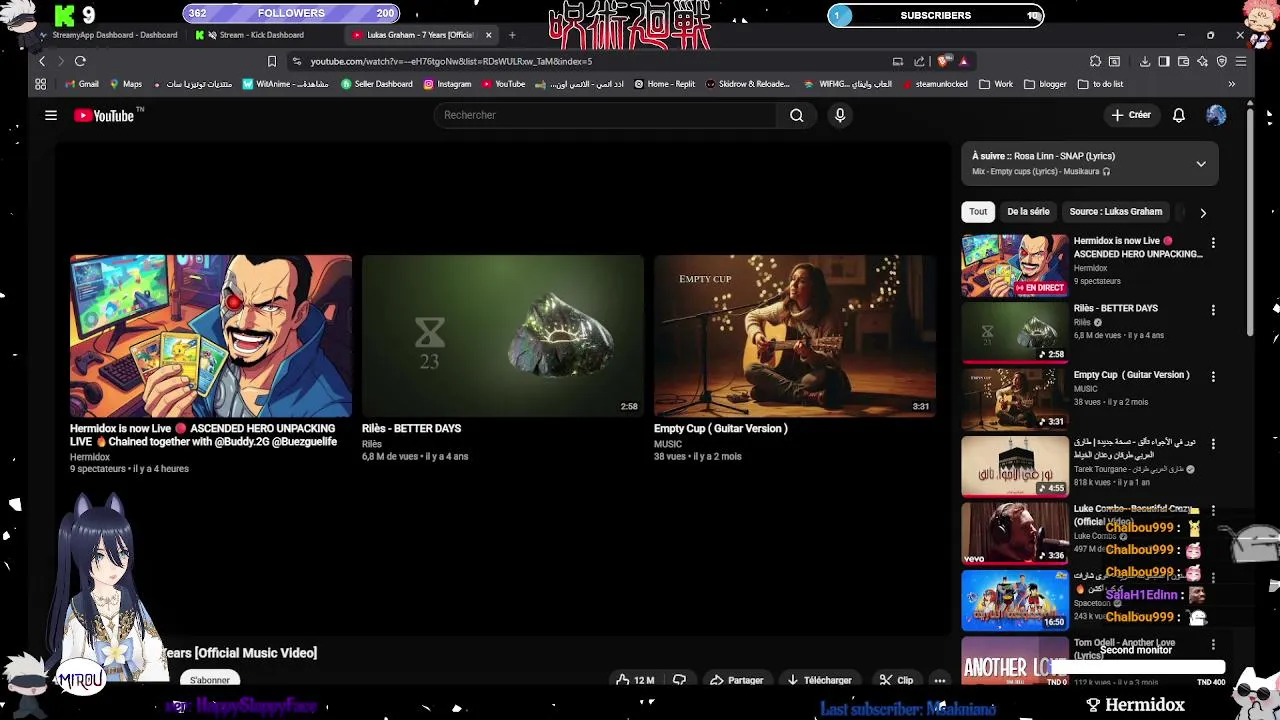Dislike the video with thumbs-down
Image resolution: width=1280 pixels, height=720 pixels.
679,680
